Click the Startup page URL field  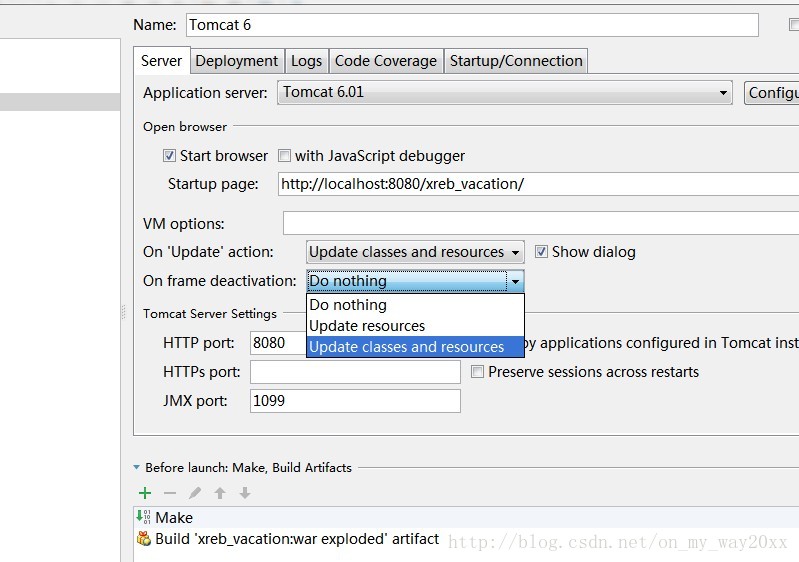[539, 184]
